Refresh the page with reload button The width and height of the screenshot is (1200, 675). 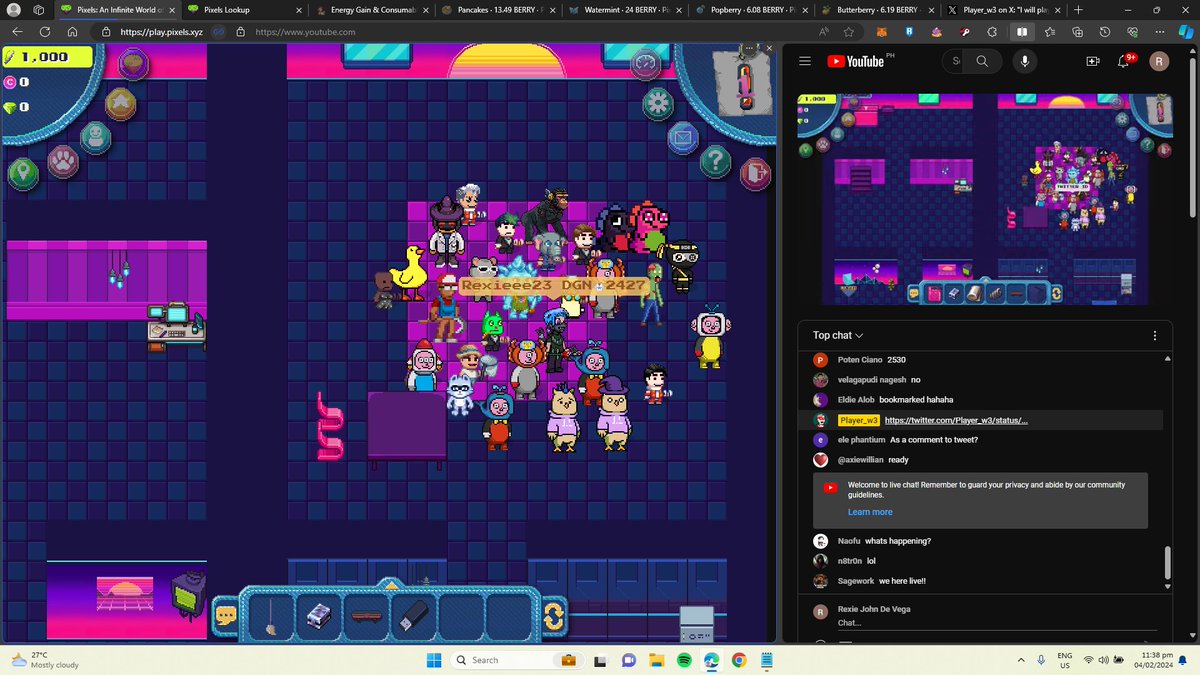point(46,32)
